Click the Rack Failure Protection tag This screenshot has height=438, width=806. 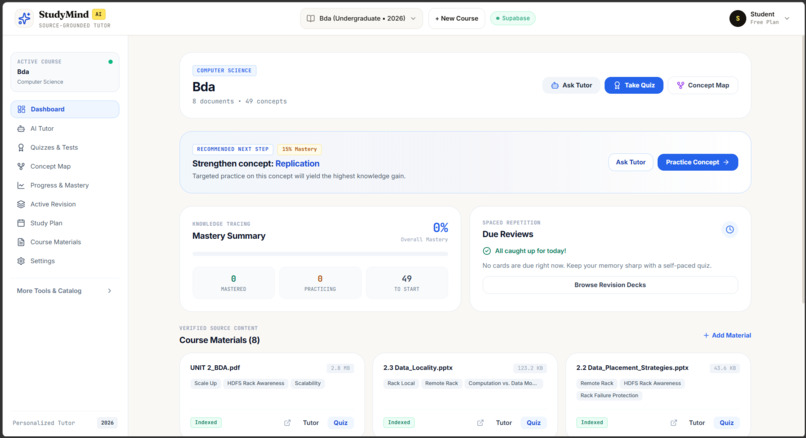point(609,396)
